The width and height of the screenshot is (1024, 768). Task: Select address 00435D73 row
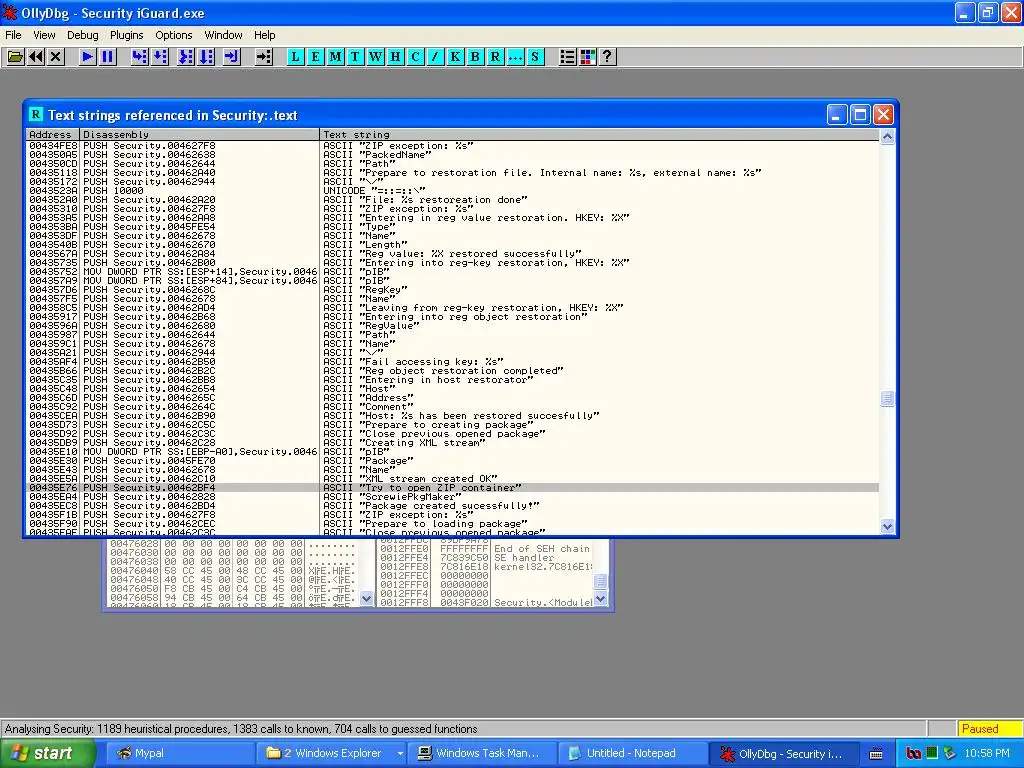(x=453, y=425)
